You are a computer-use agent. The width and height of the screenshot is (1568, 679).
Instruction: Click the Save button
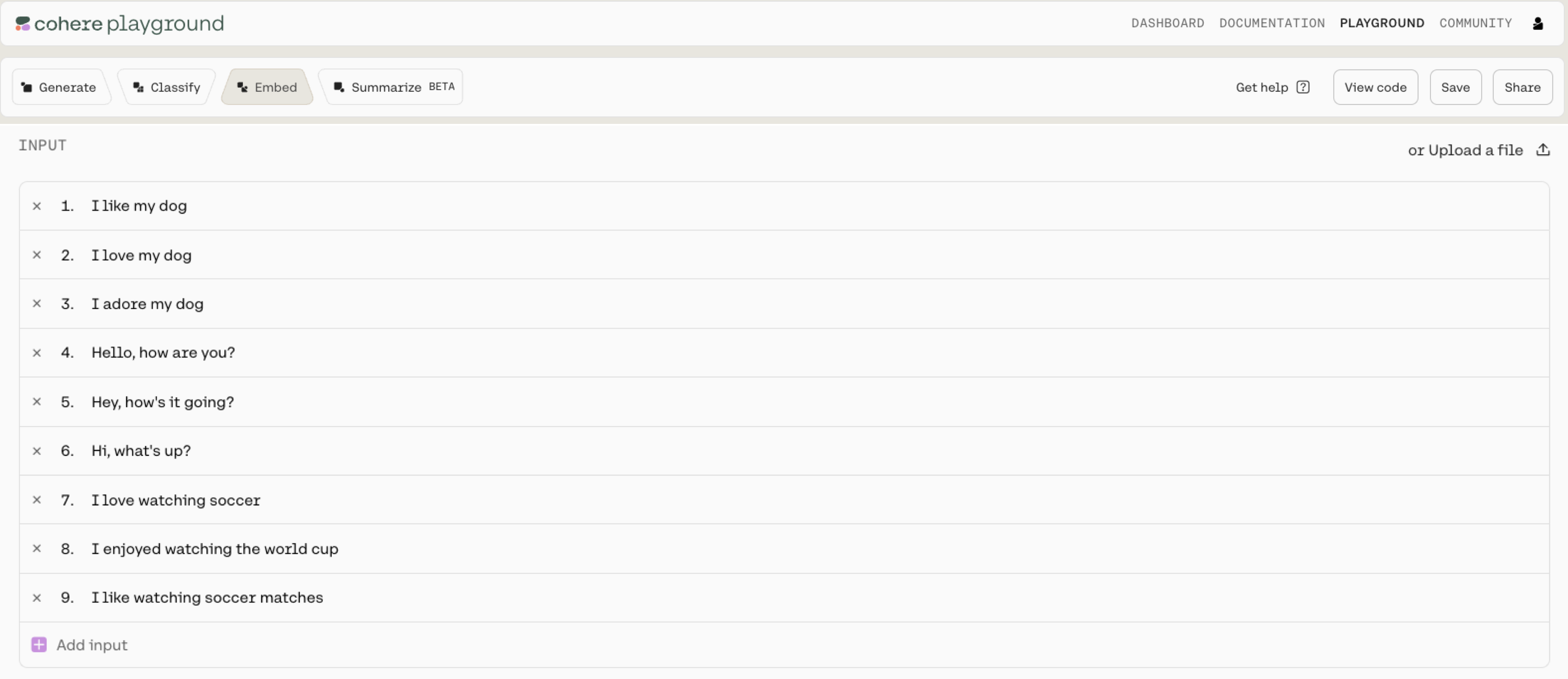pos(1455,87)
